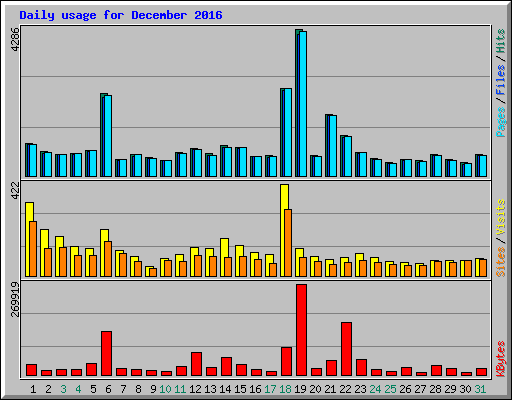This screenshot has height=400, width=512.
Task: Click the Pages / Files / Hits legend
Action: click(501, 83)
